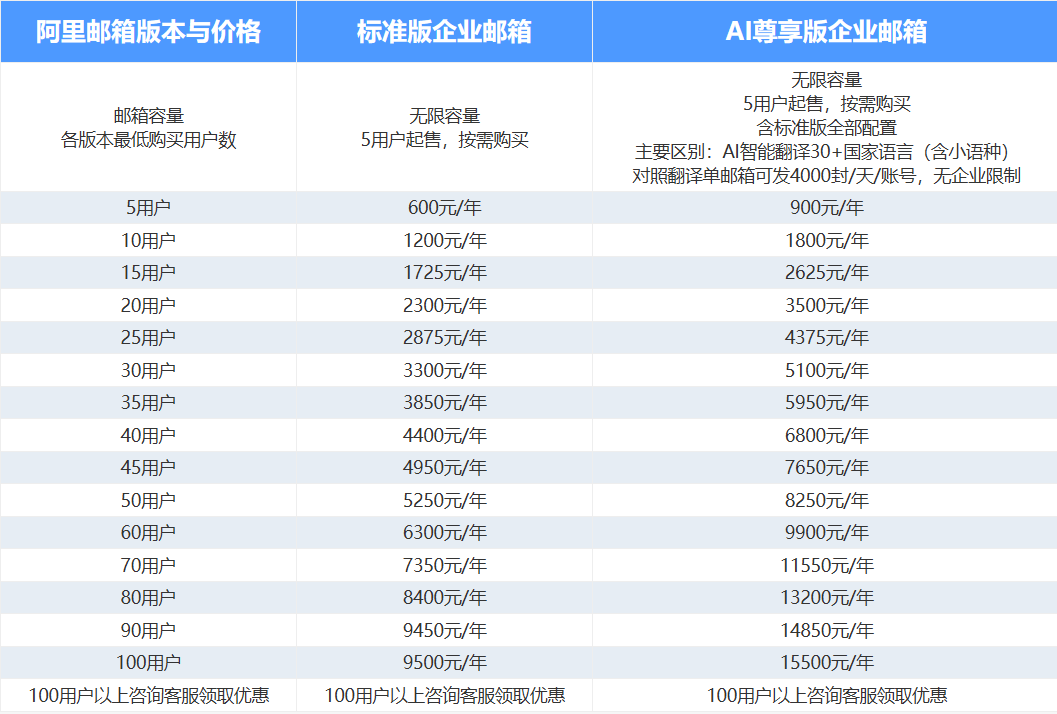The width and height of the screenshot is (1057, 714).
Task: Click the 3300元/年 price cell
Action: point(444,370)
